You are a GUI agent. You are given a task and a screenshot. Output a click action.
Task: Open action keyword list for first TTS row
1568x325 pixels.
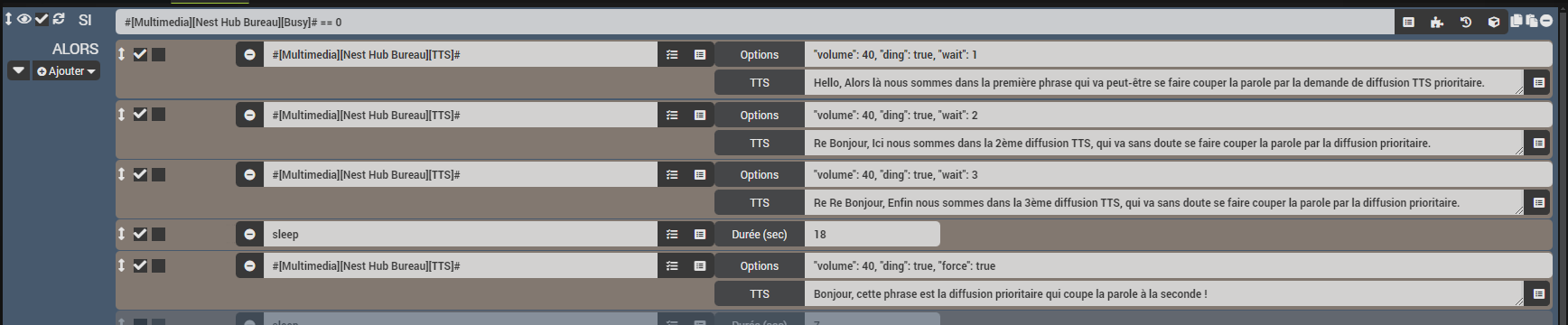pos(672,55)
